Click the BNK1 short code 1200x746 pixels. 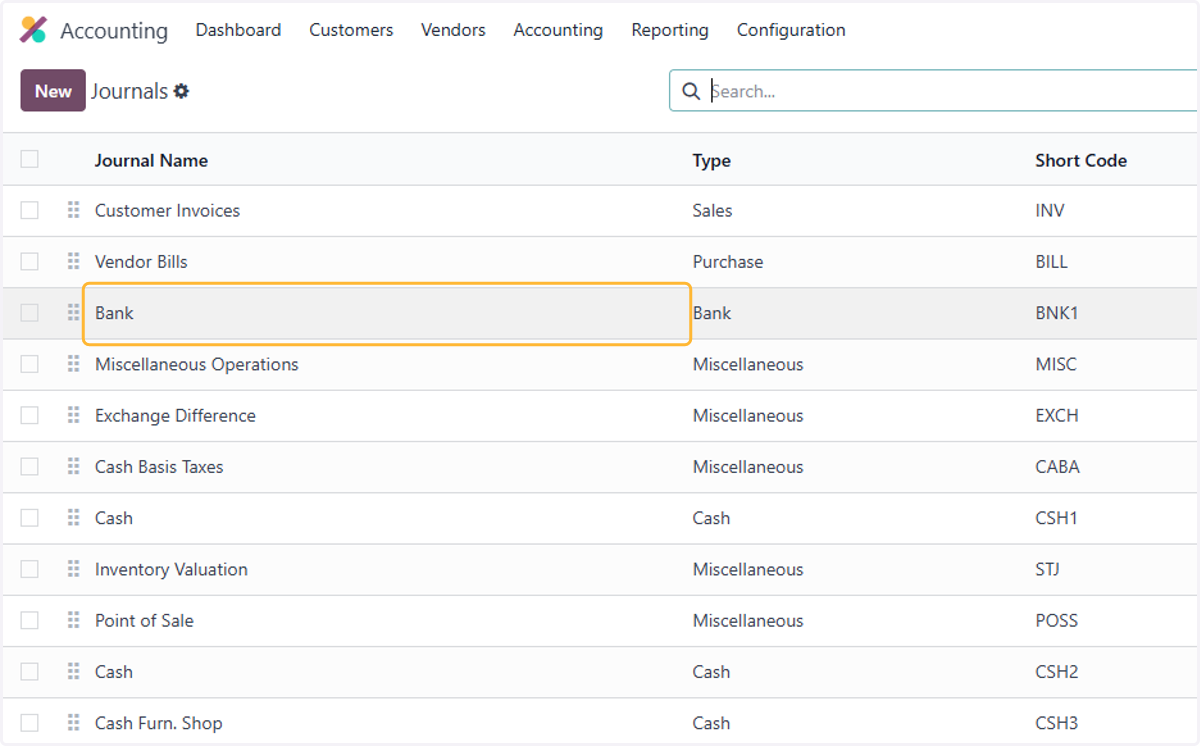click(1057, 313)
